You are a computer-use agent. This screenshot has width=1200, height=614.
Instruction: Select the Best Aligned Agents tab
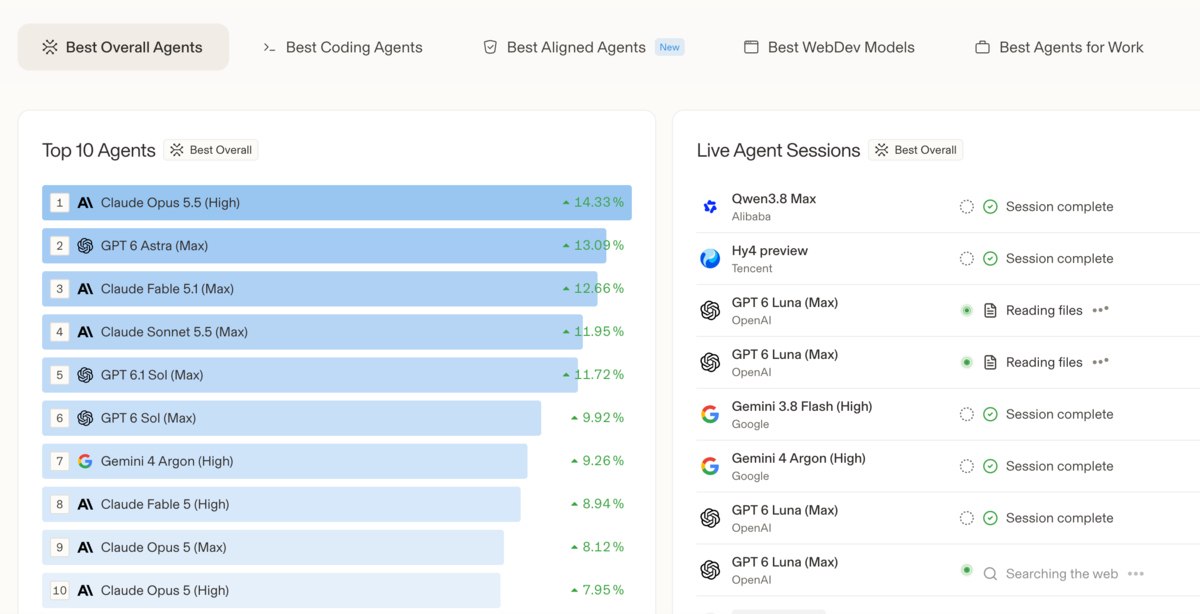[x=583, y=47]
